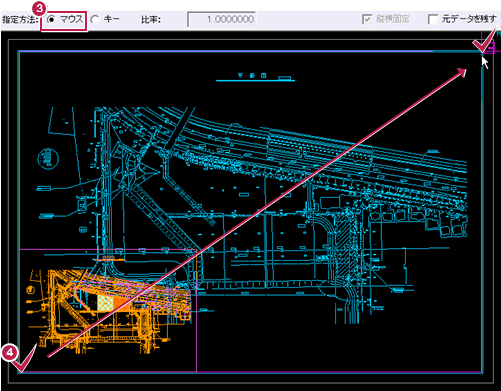
Task: Click the step 4 numbered marker badge
Action: point(9,352)
